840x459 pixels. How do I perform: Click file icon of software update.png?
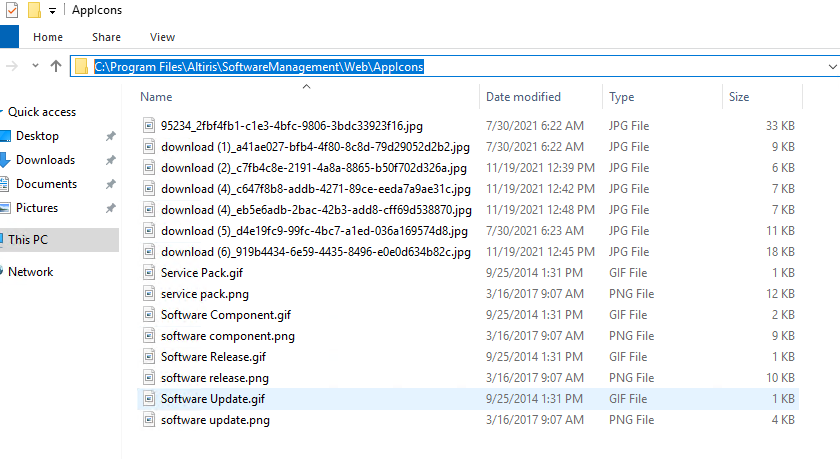click(x=149, y=419)
